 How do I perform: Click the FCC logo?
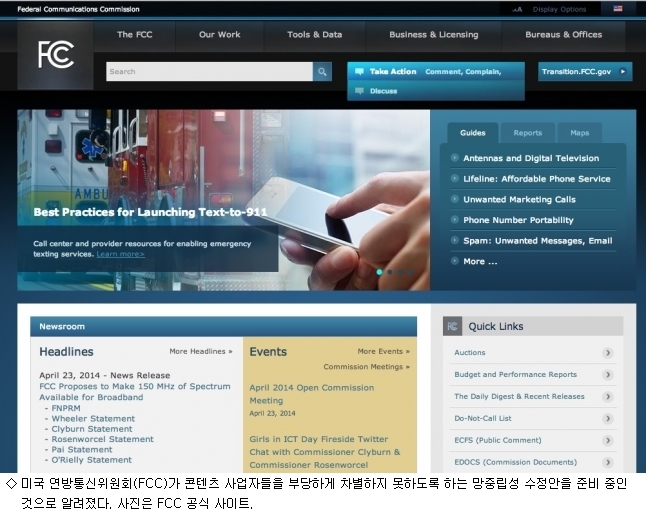(x=55, y=55)
